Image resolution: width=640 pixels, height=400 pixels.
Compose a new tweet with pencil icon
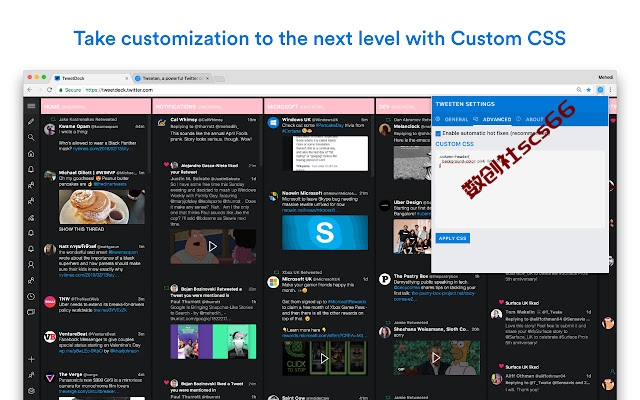click(x=31, y=122)
